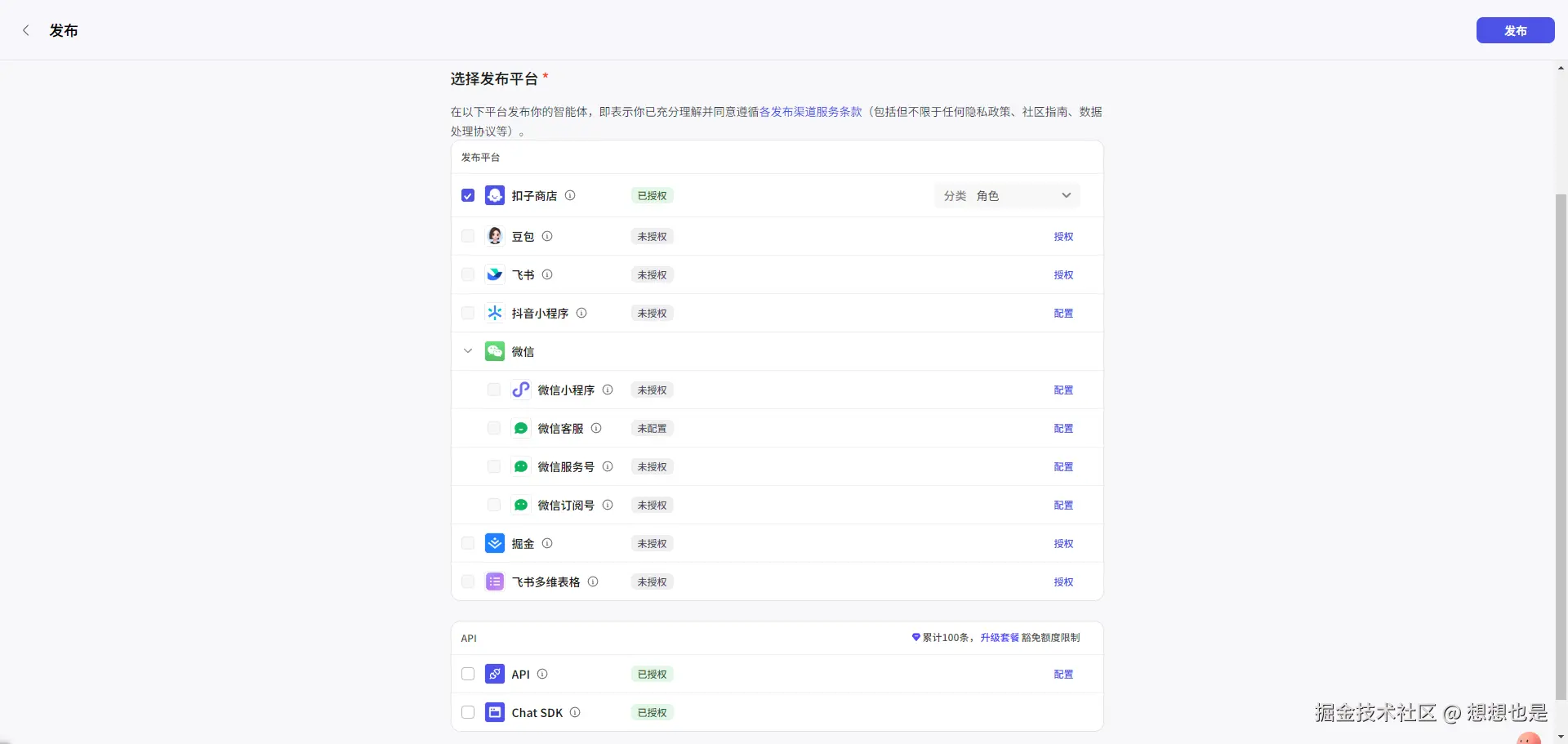1568x744 pixels.
Task: Click the info icon beside 掘金
Action: tap(547, 543)
